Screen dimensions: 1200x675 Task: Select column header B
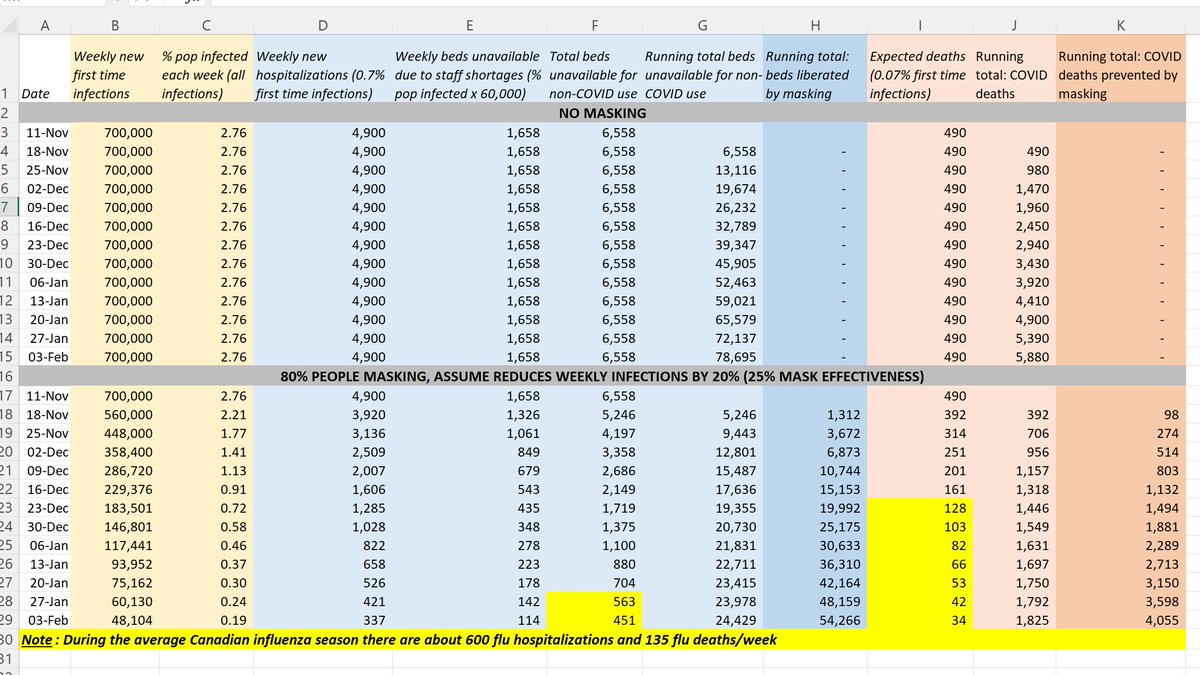click(x=115, y=22)
